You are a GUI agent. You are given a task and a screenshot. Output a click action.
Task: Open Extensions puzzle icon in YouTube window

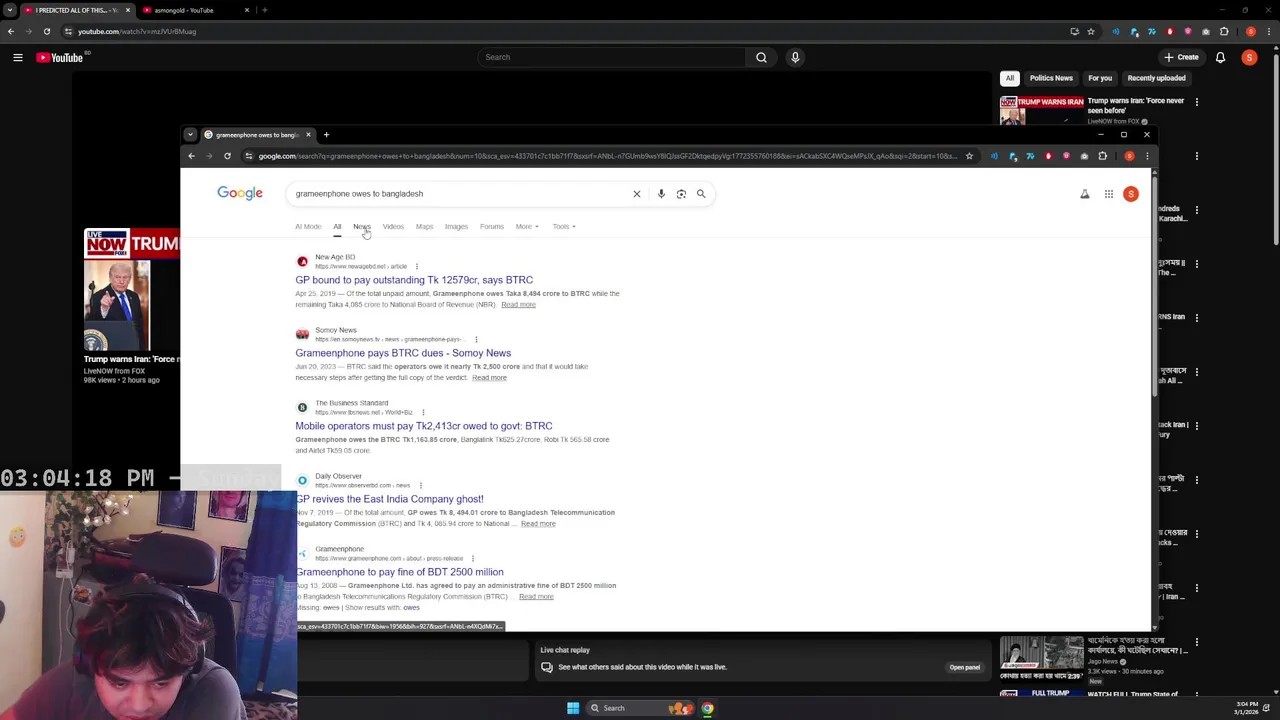point(1224,31)
